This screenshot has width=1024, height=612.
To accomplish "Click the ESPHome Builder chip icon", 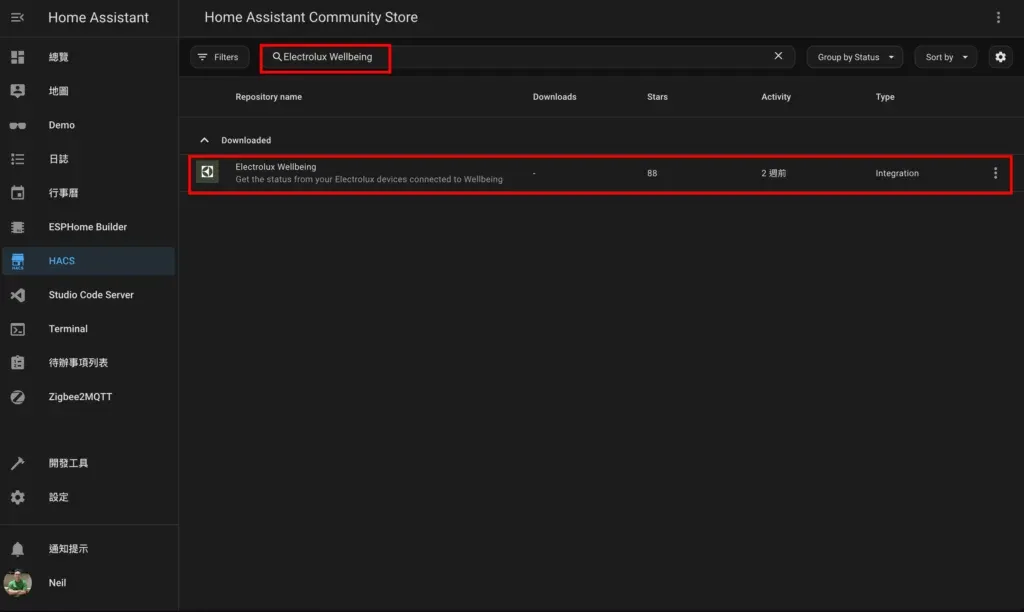I will 17,227.
